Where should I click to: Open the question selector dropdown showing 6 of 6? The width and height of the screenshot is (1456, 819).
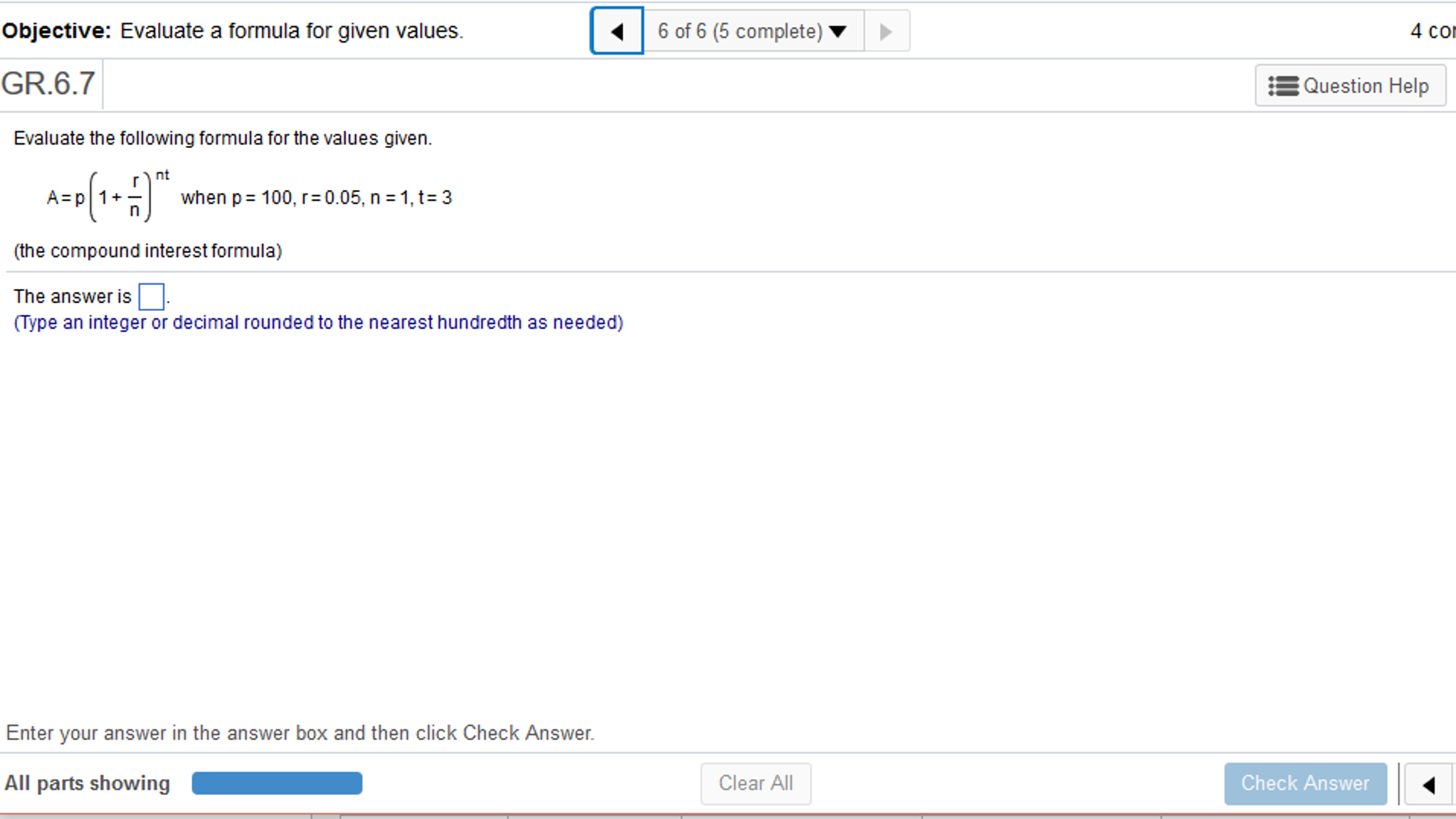751,31
